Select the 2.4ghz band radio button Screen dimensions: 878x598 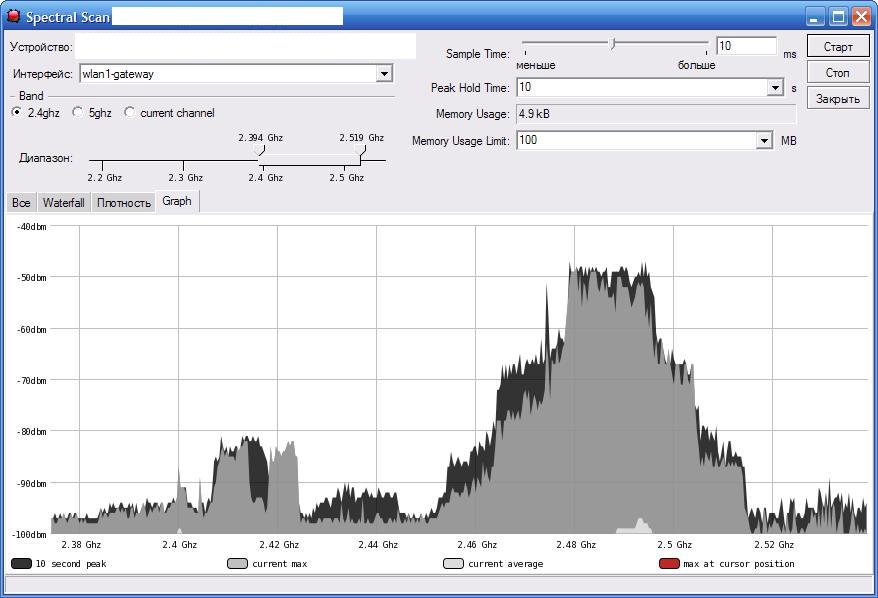(x=17, y=113)
